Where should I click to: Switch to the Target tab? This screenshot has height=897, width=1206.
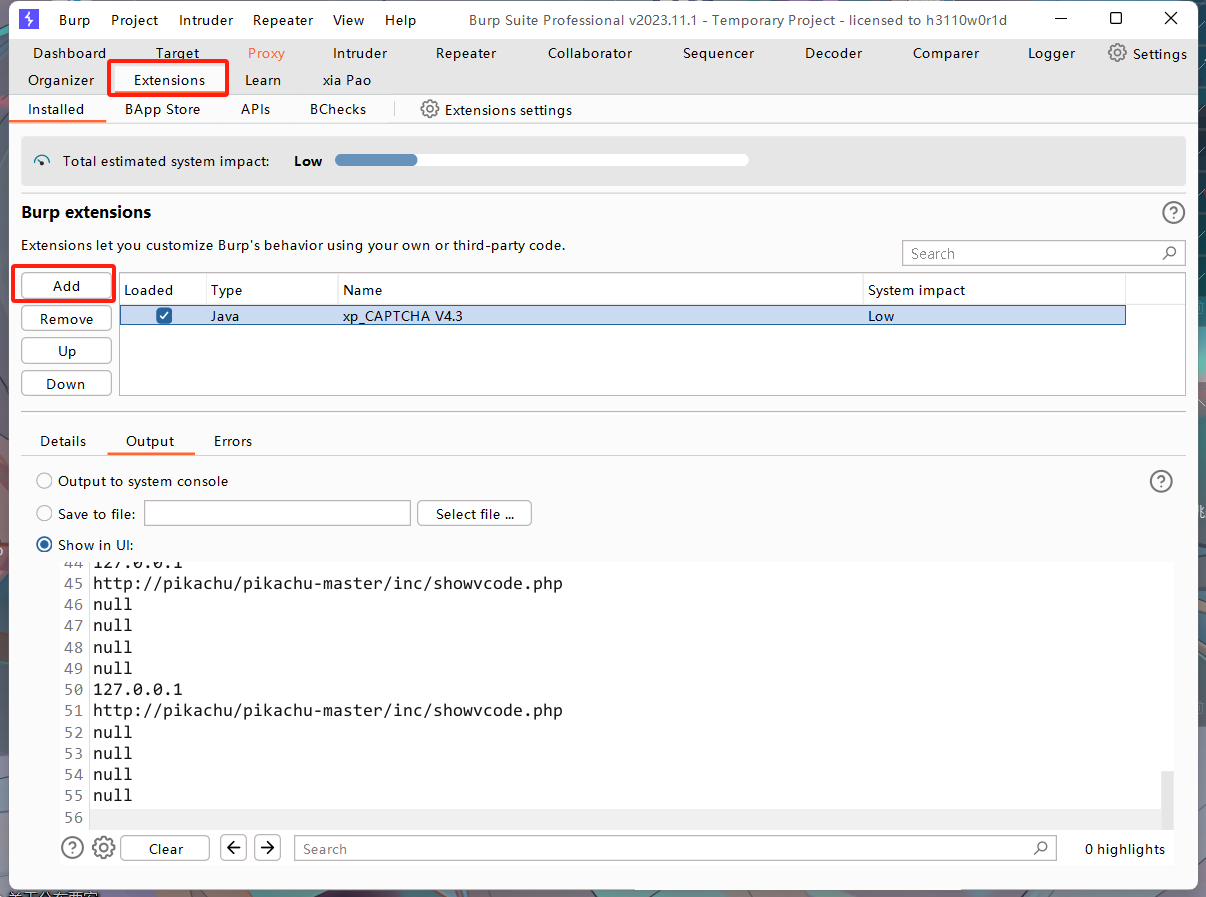coord(177,53)
